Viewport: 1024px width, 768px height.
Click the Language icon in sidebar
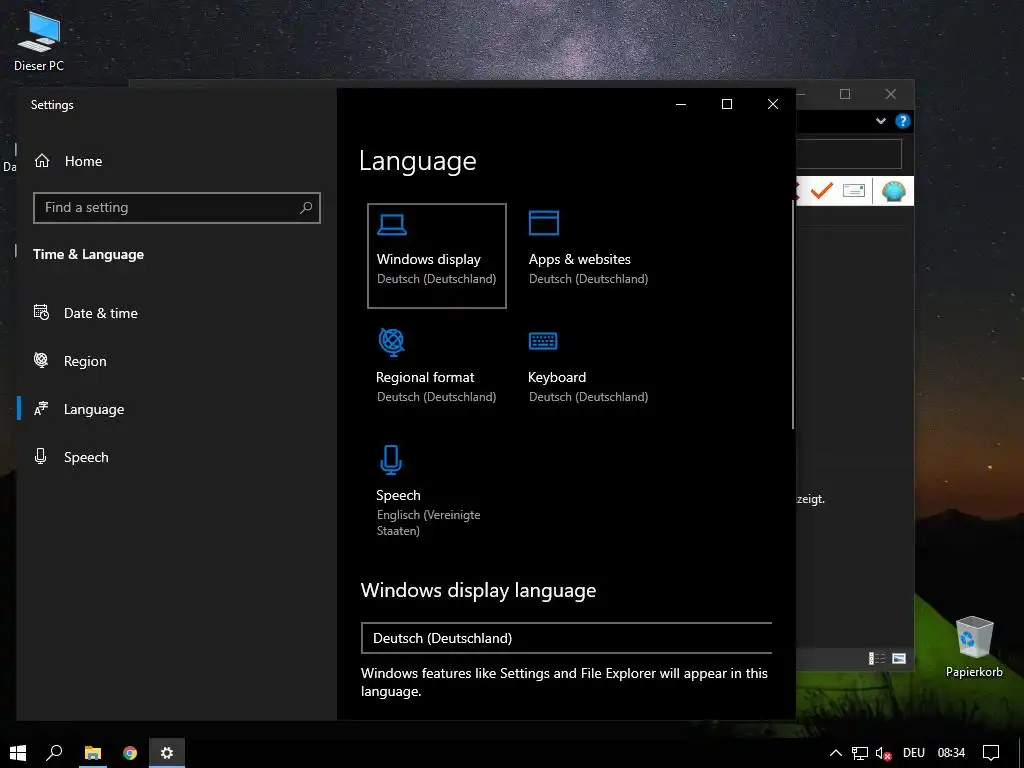pos(41,408)
